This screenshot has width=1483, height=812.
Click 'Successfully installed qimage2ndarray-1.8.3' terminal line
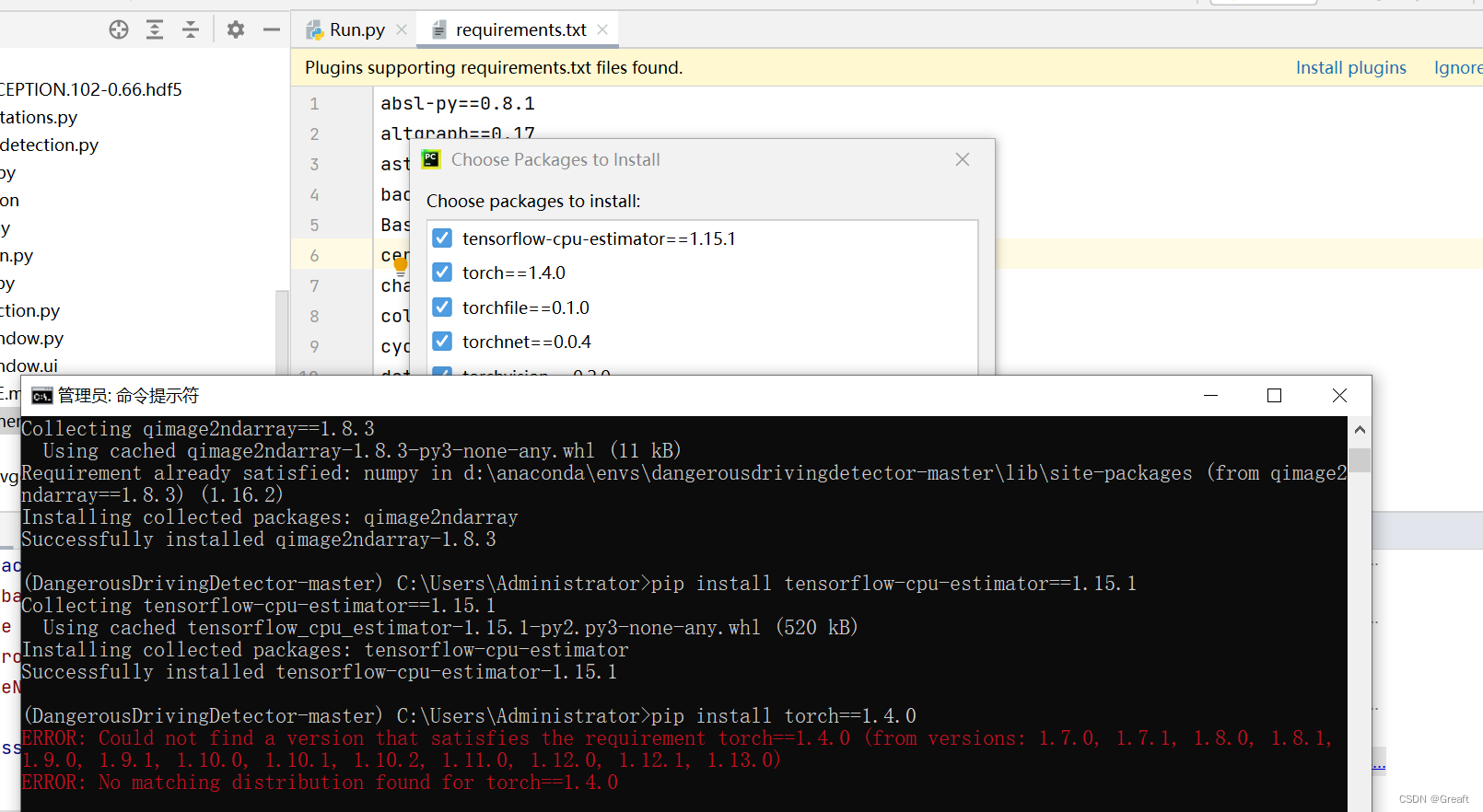pyautogui.click(x=259, y=539)
